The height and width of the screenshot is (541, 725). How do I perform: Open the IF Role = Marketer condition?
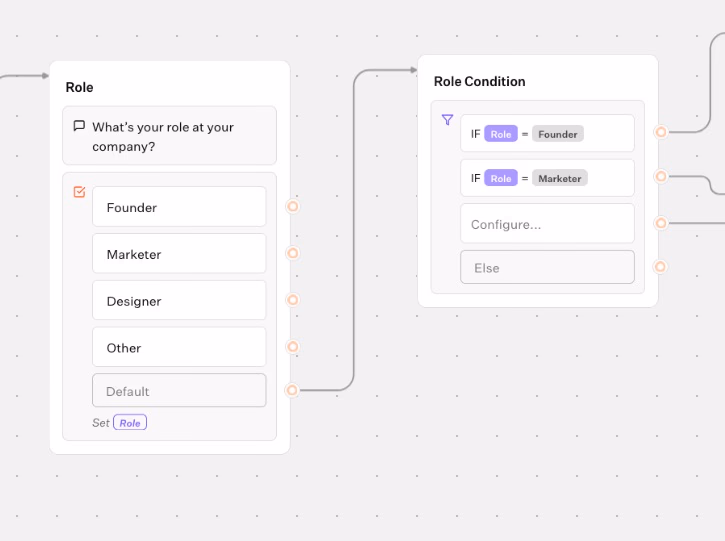pyautogui.click(x=547, y=178)
